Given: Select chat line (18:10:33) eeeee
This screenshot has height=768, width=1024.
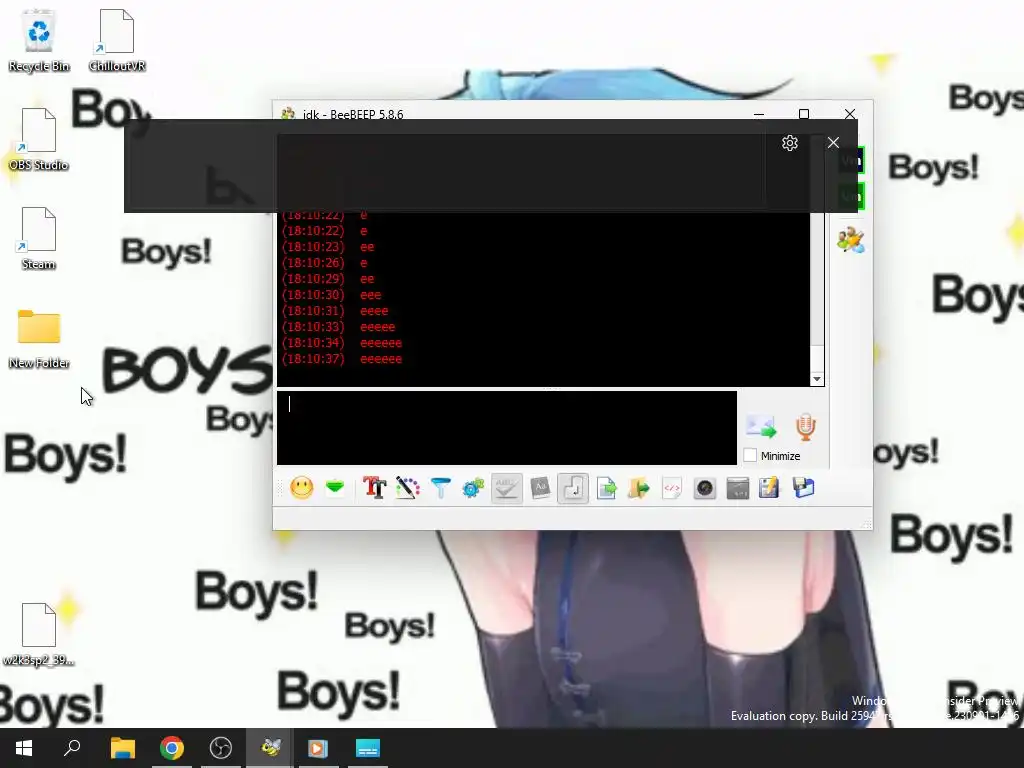Looking at the screenshot, I should (x=338, y=327).
